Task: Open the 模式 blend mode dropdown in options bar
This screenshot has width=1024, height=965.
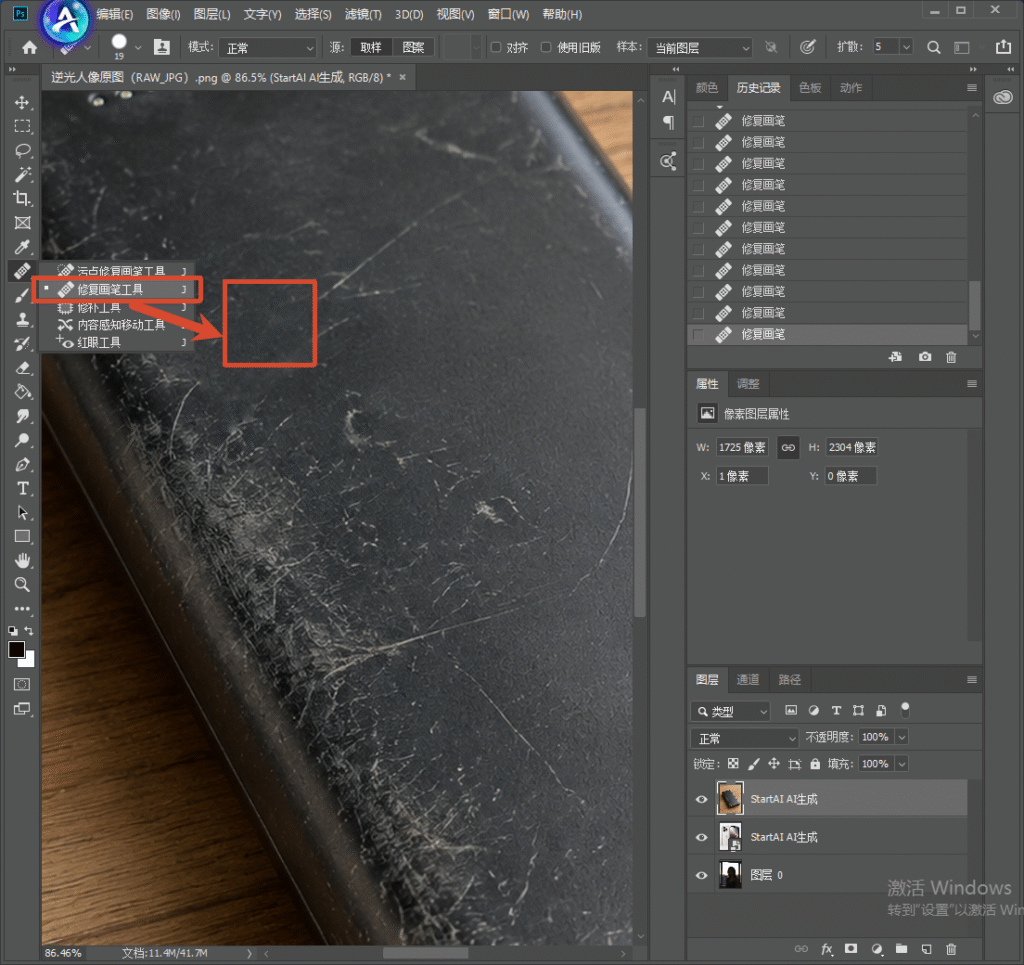Action: coord(268,48)
